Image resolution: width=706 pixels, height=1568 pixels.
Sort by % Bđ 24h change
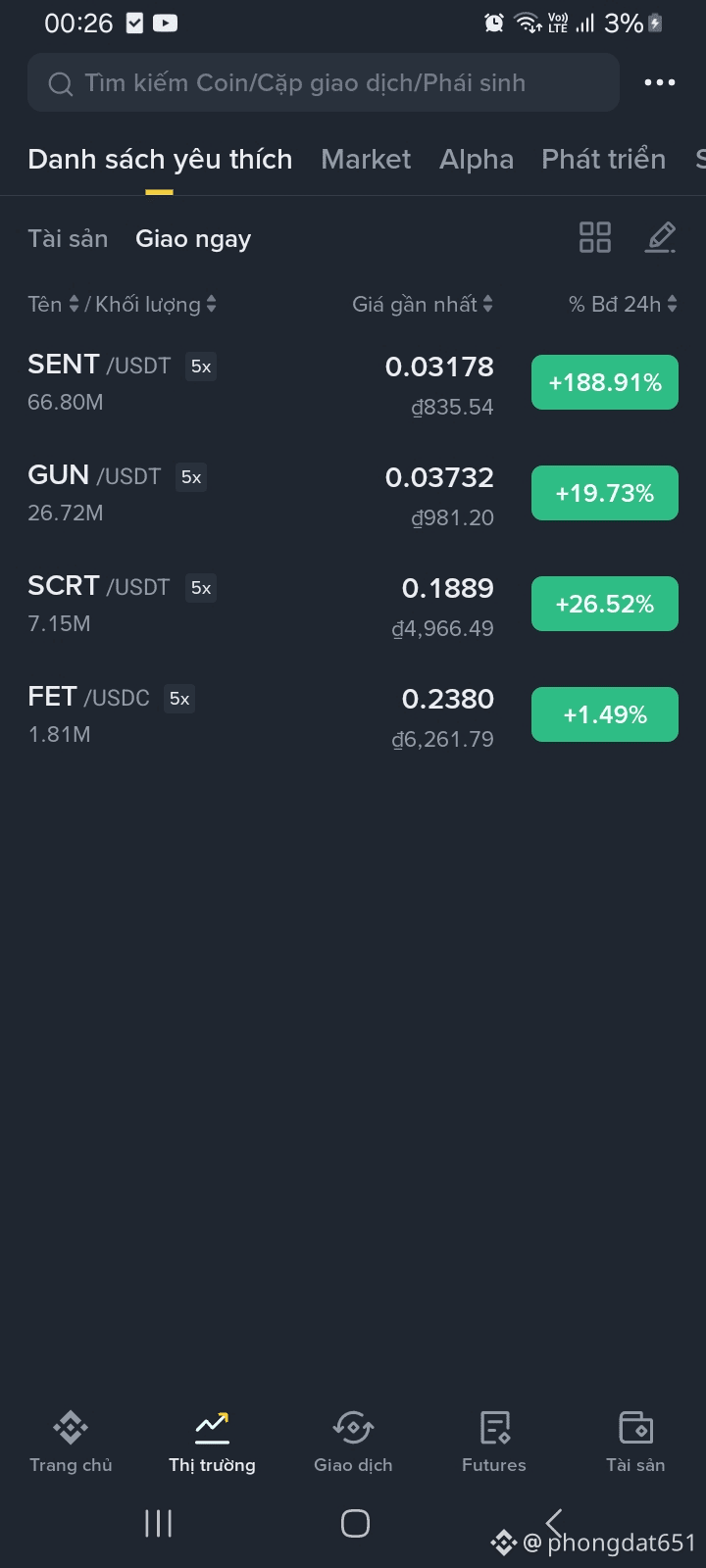pos(623,305)
